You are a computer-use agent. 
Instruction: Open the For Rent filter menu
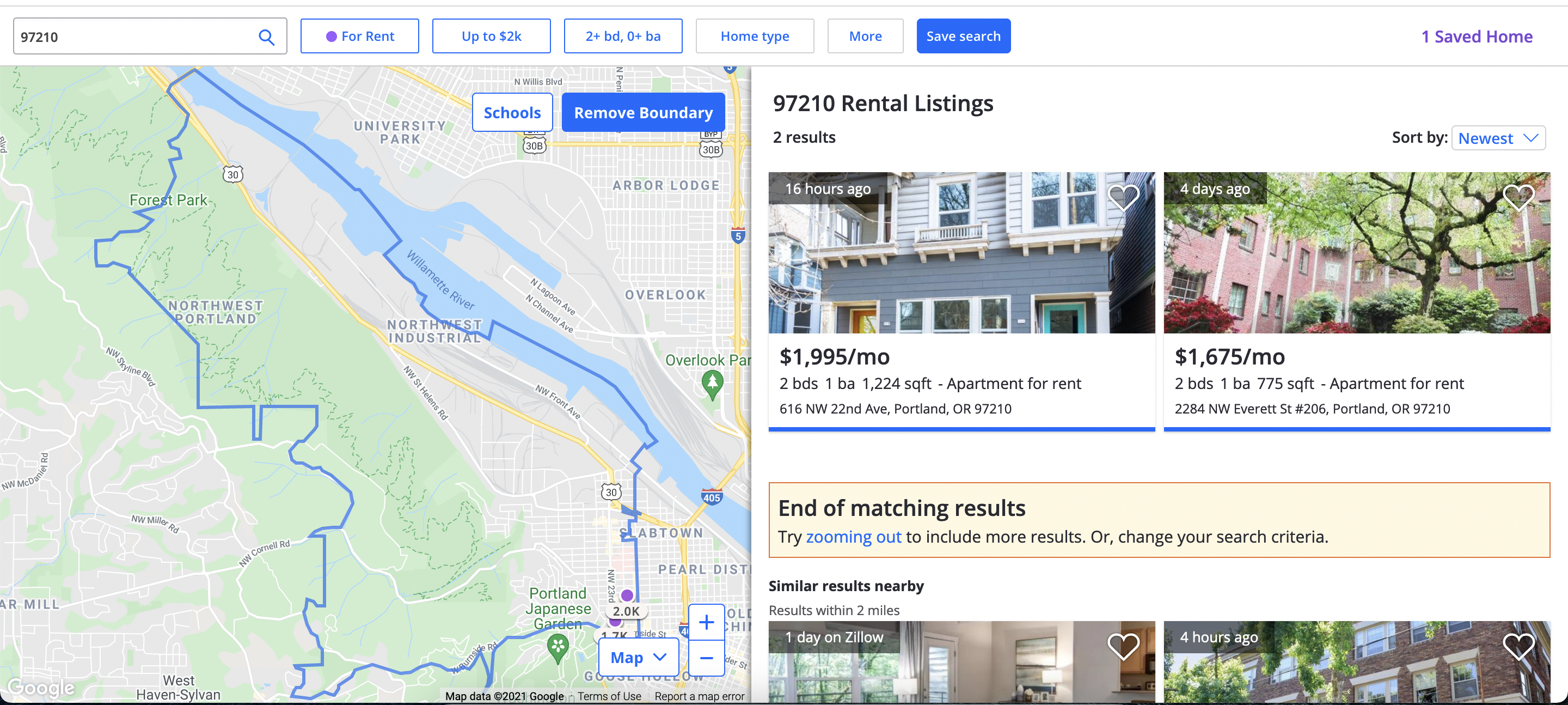[x=360, y=37]
